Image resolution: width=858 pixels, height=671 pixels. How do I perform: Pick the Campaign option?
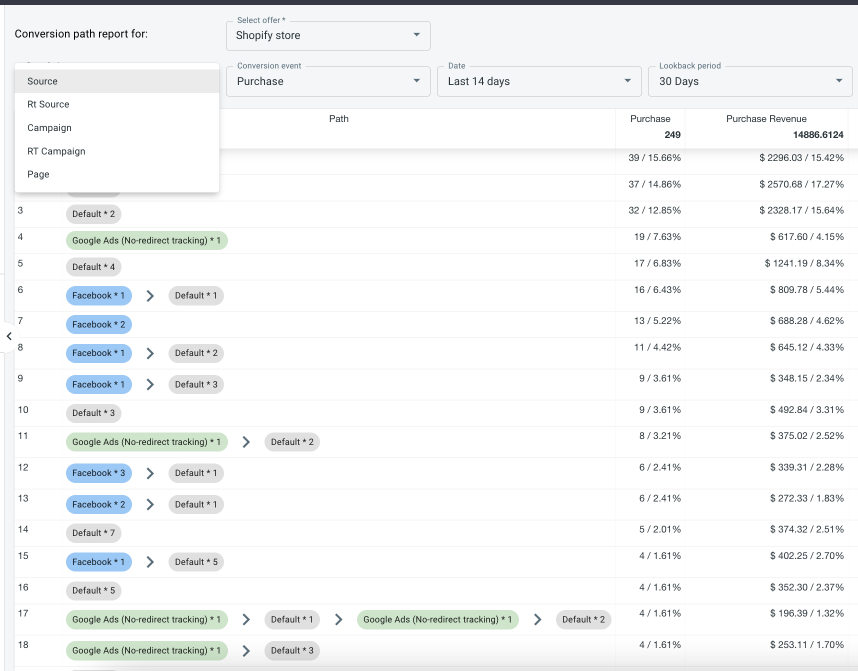117,128
